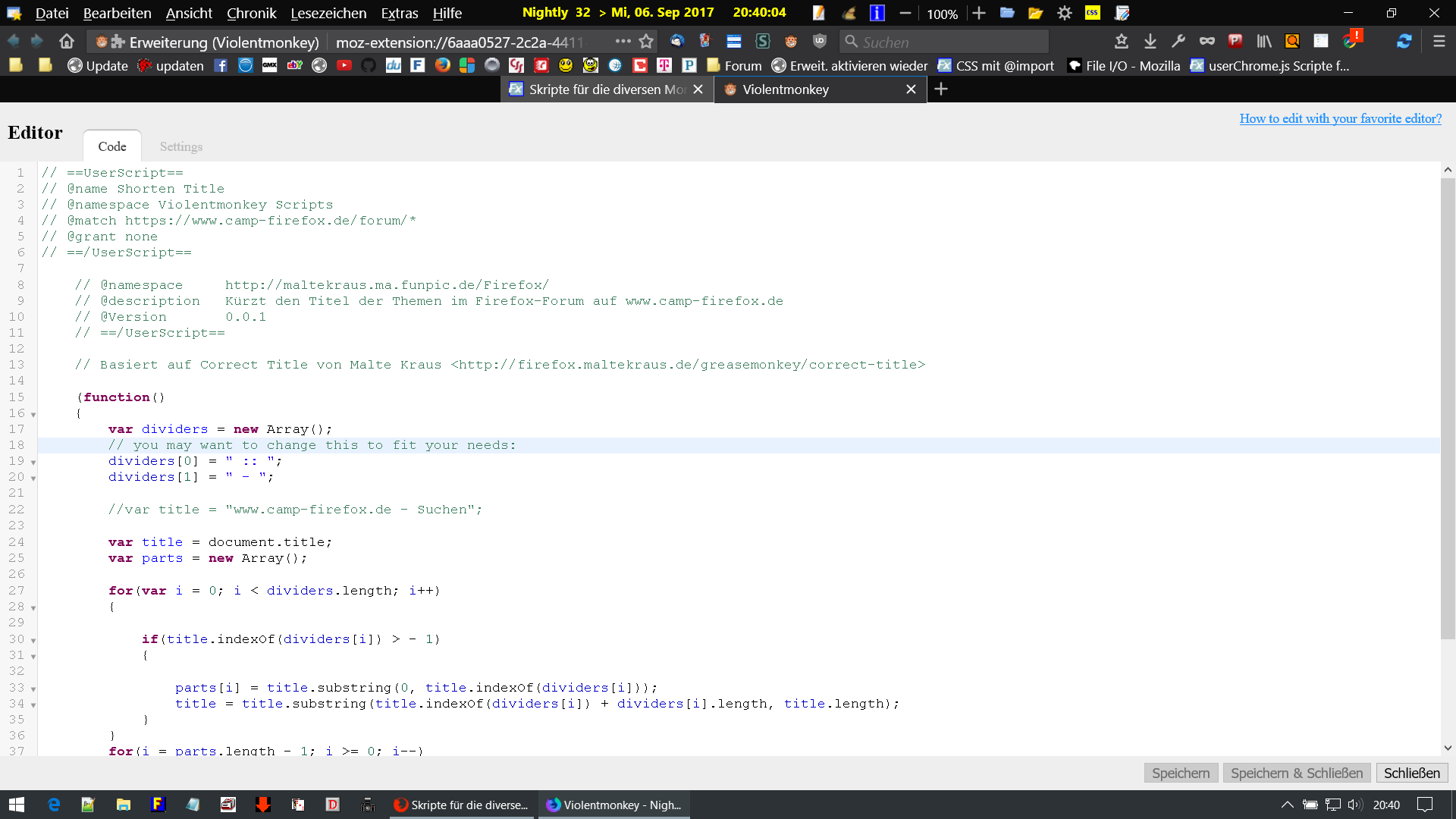Open 'How to edit with your favorite editor?' link

pyautogui.click(x=1340, y=118)
